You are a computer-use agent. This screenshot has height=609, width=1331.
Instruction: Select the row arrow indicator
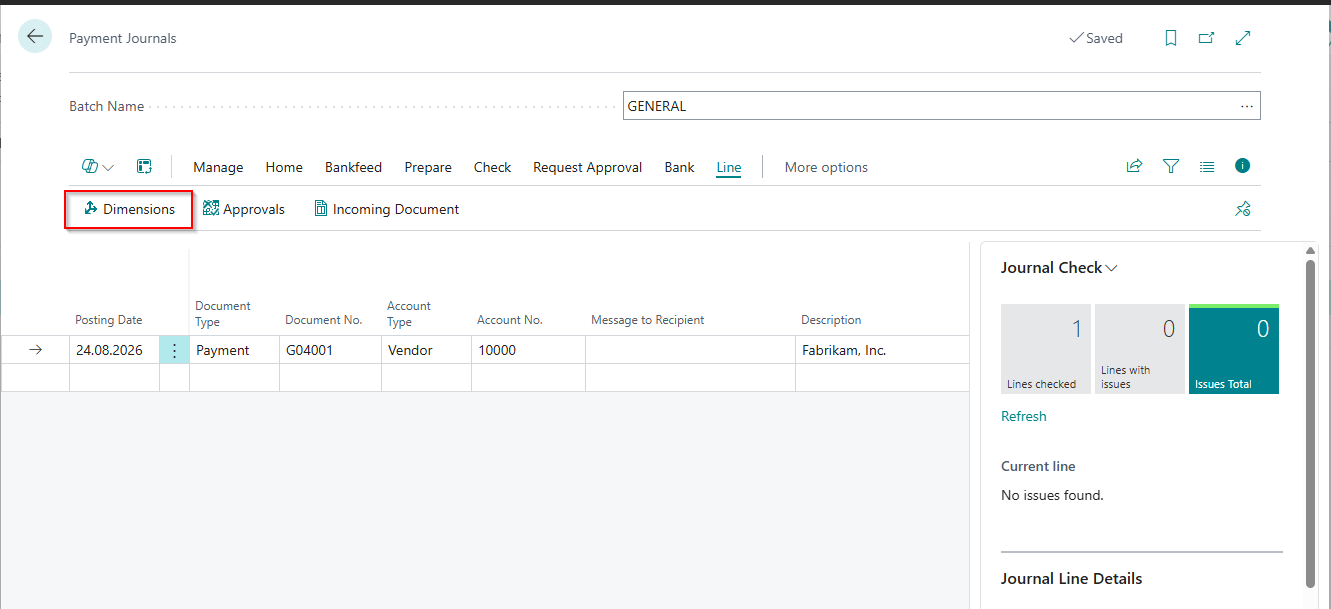[35, 350]
